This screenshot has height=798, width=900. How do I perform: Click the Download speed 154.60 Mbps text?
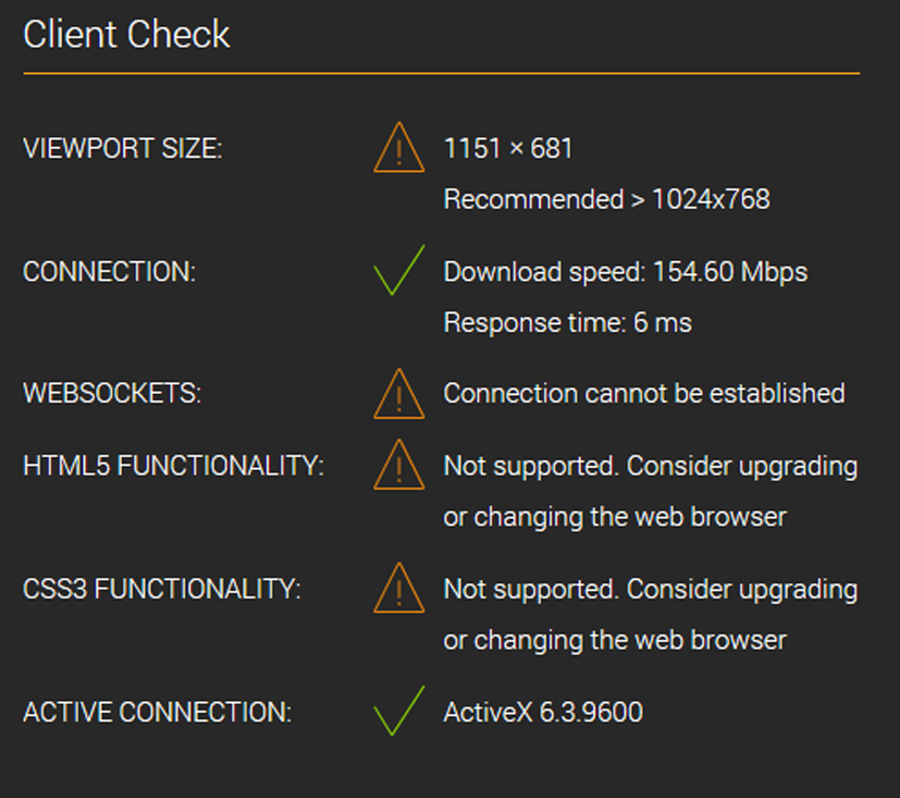click(x=626, y=272)
